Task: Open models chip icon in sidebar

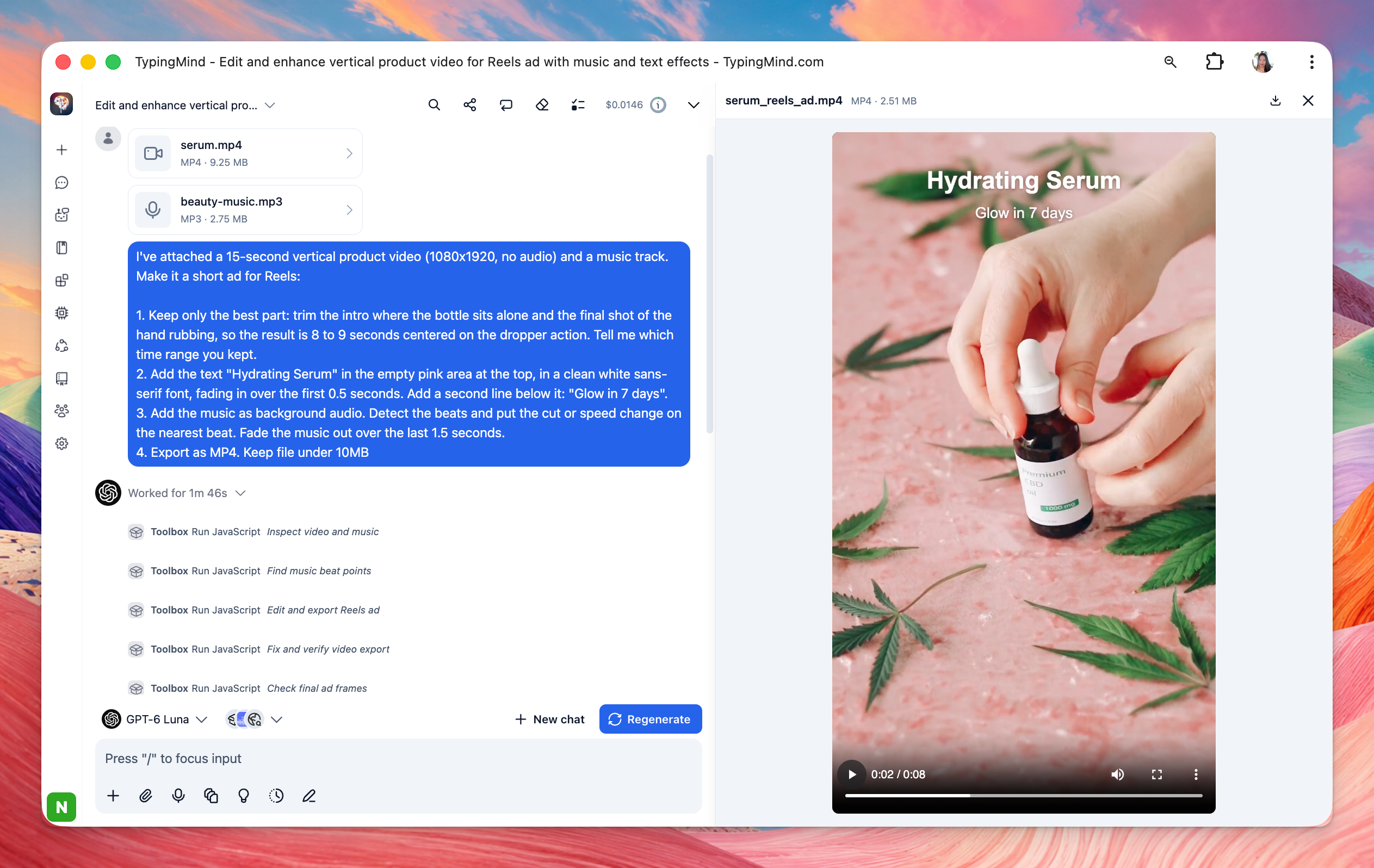Action: click(x=61, y=313)
